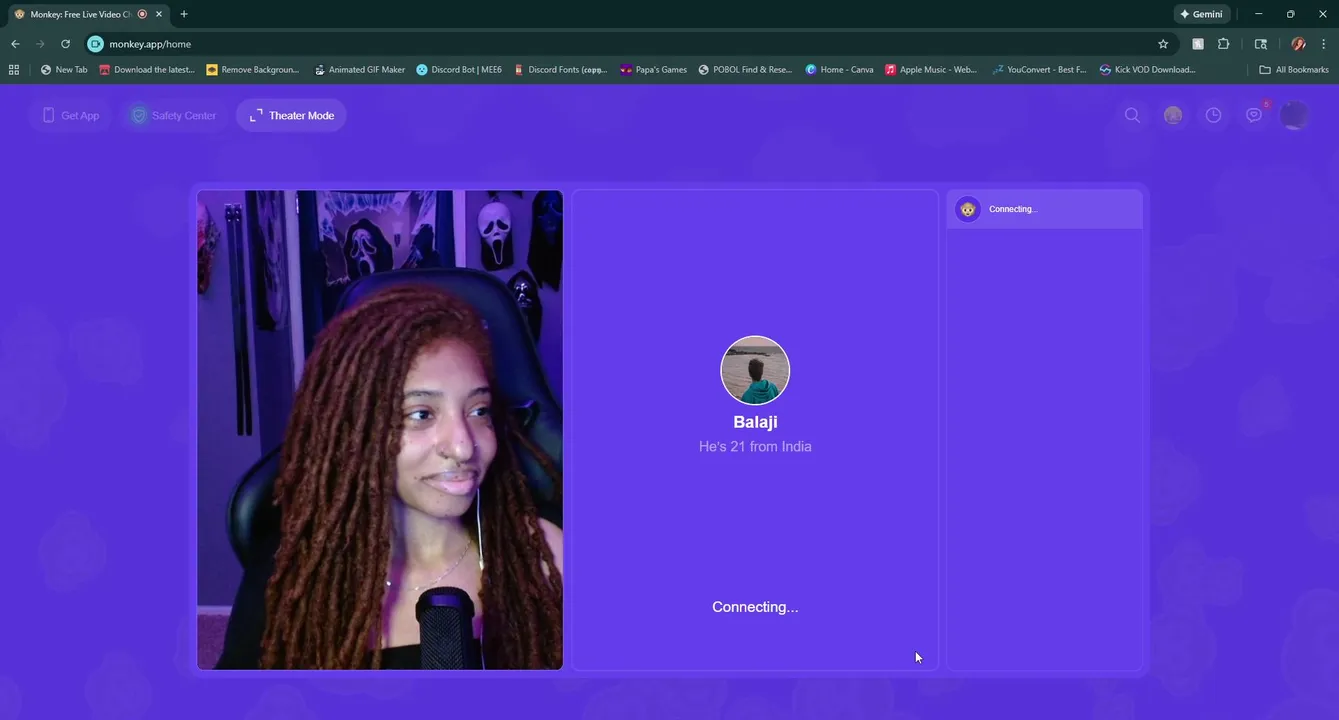Viewport: 1339px width, 720px height.
Task: Open the Discord Fonts bookmark
Action: (x=560, y=70)
